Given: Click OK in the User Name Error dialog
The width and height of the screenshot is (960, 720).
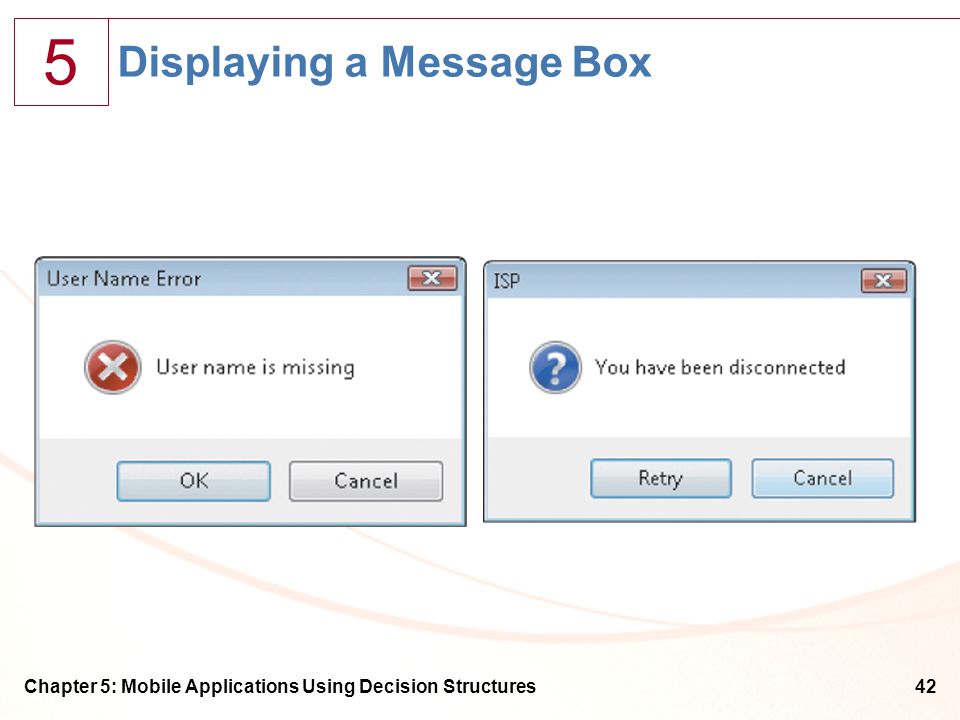Looking at the screenshot, I should click(193, 481).
